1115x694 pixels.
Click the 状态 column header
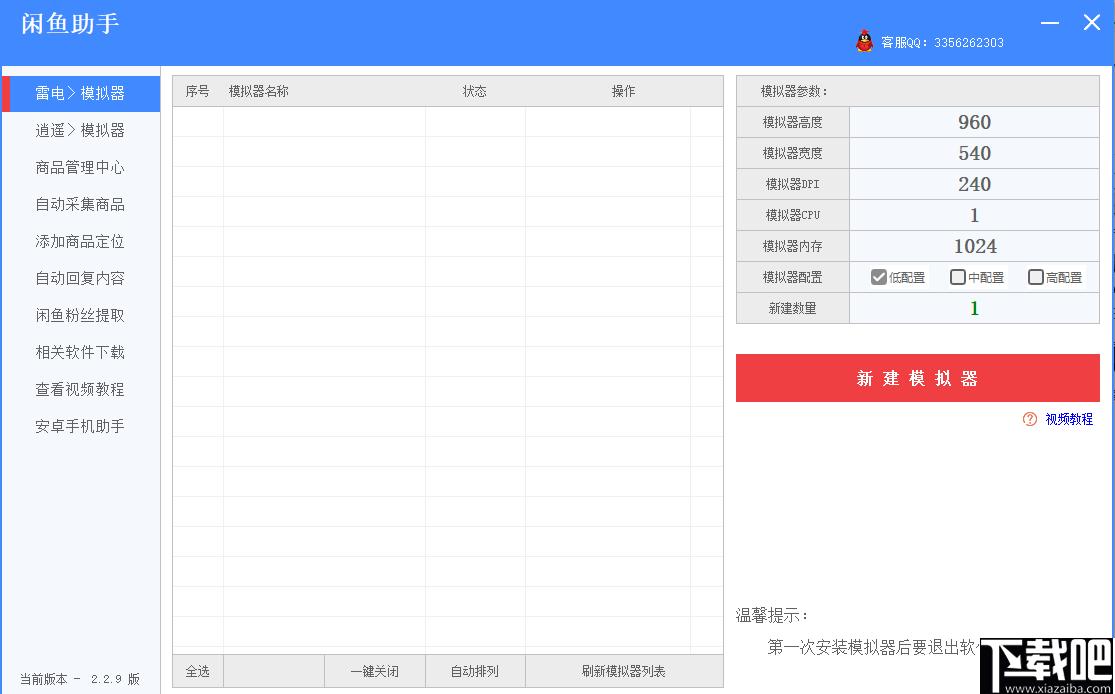(x=475, y=91)
